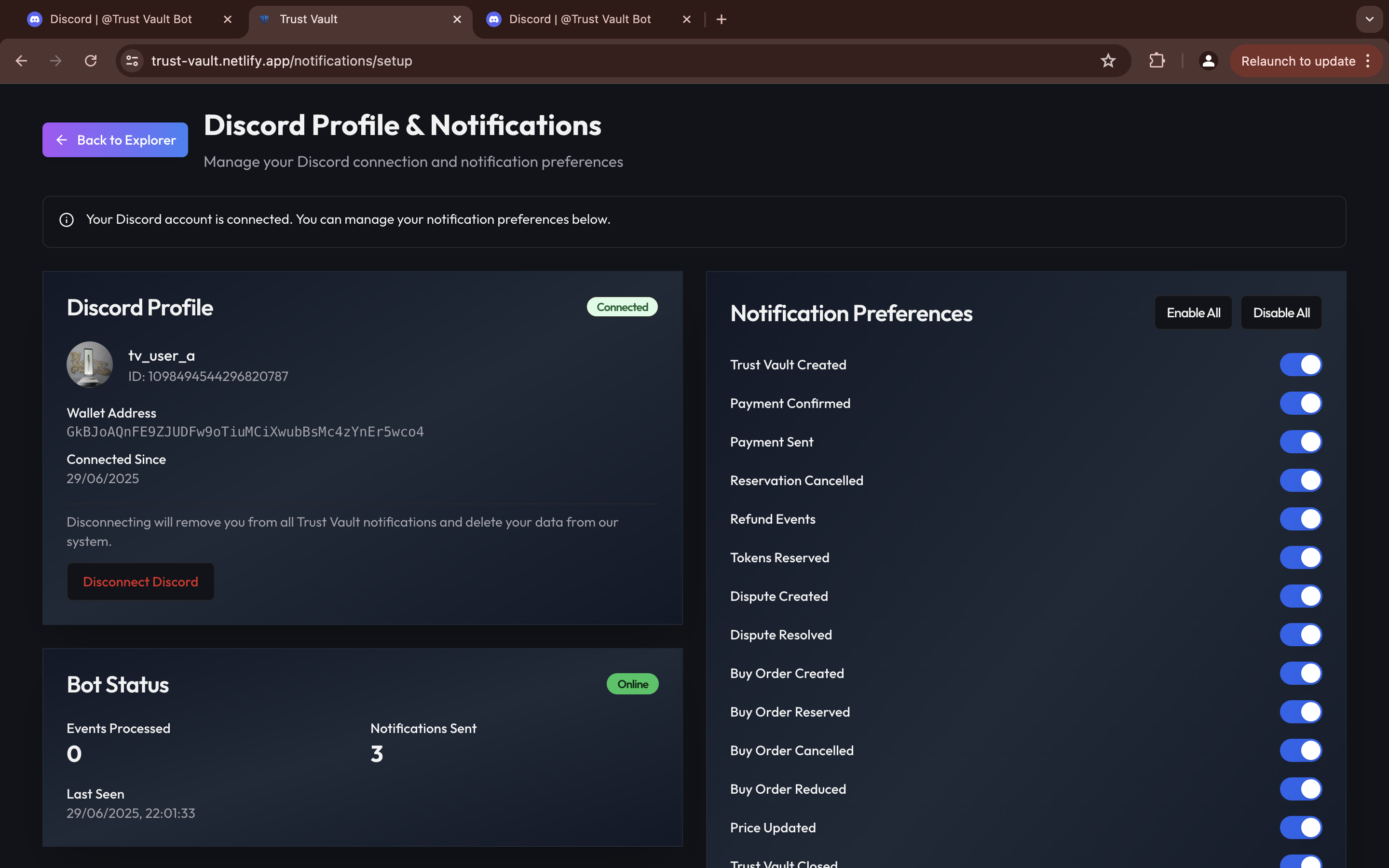This screenshot has height=868, width=1389.
Task: Open a new browser tab
Action: (x=722, y=19)
